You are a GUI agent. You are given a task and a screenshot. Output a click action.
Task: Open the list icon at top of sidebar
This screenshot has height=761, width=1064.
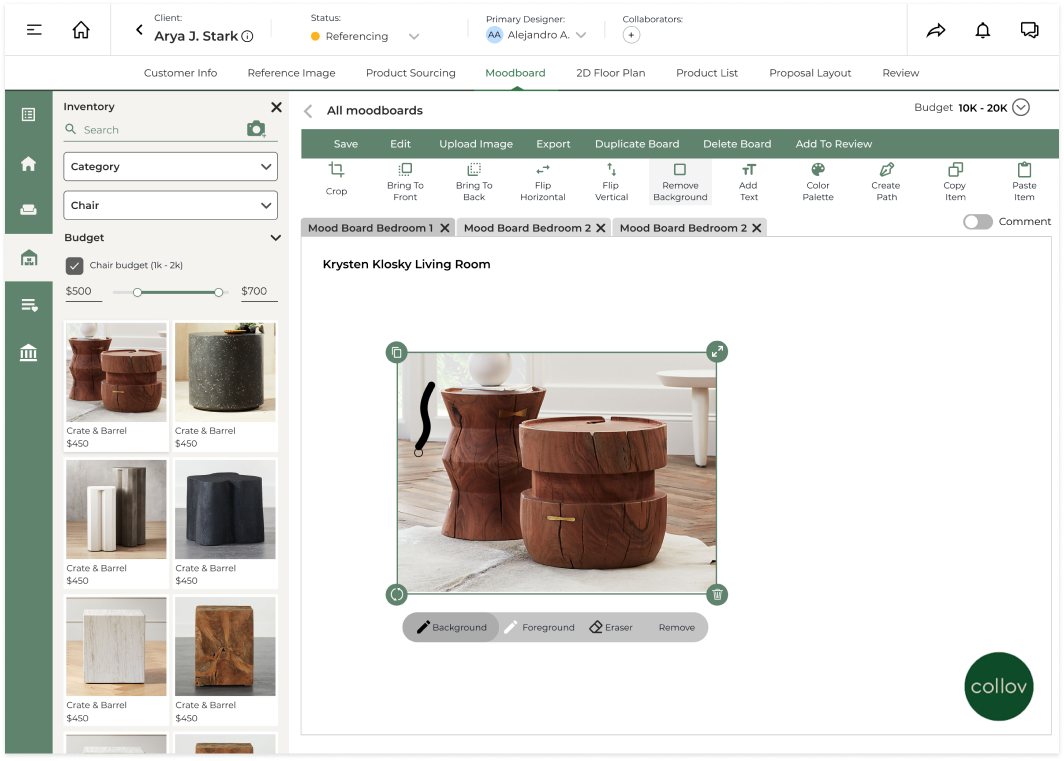[x=28, y=115]
